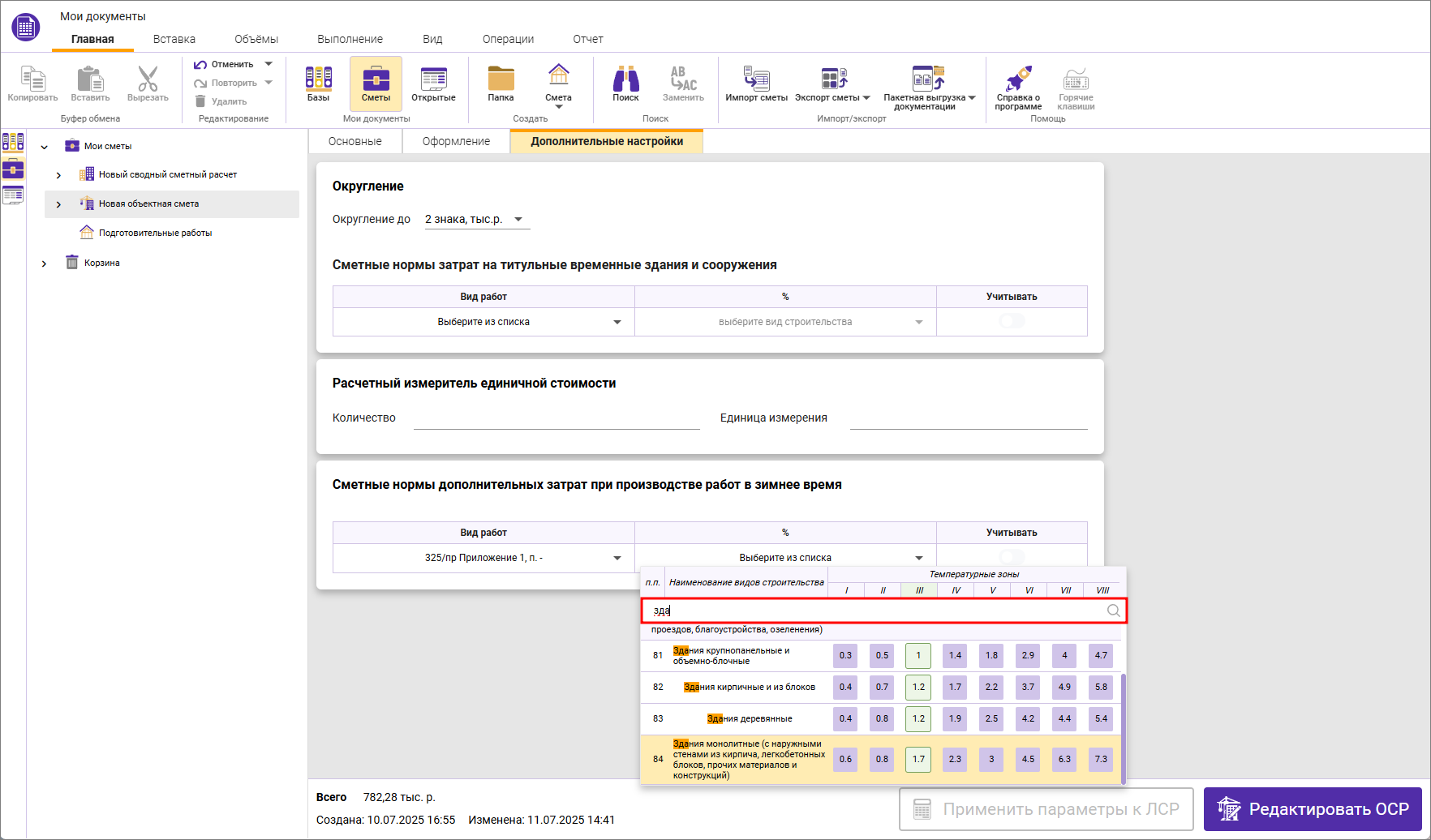The height and width of the screenshot is (840, 1431).
Task: Toggle Учитывать switch for winter work norms
Action: click(x=1012, y=557)
